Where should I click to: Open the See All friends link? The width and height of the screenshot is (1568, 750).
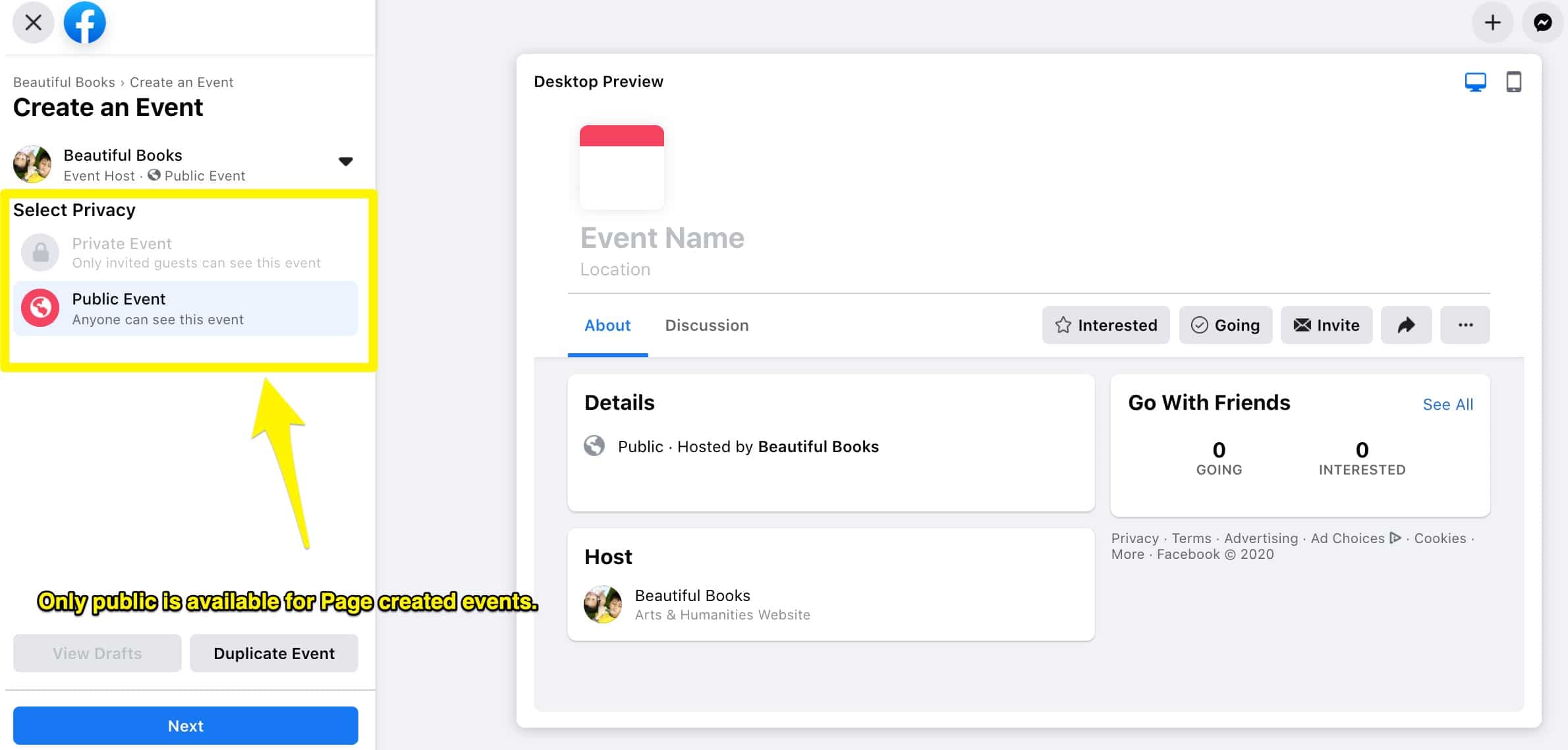coord(1447,405)
